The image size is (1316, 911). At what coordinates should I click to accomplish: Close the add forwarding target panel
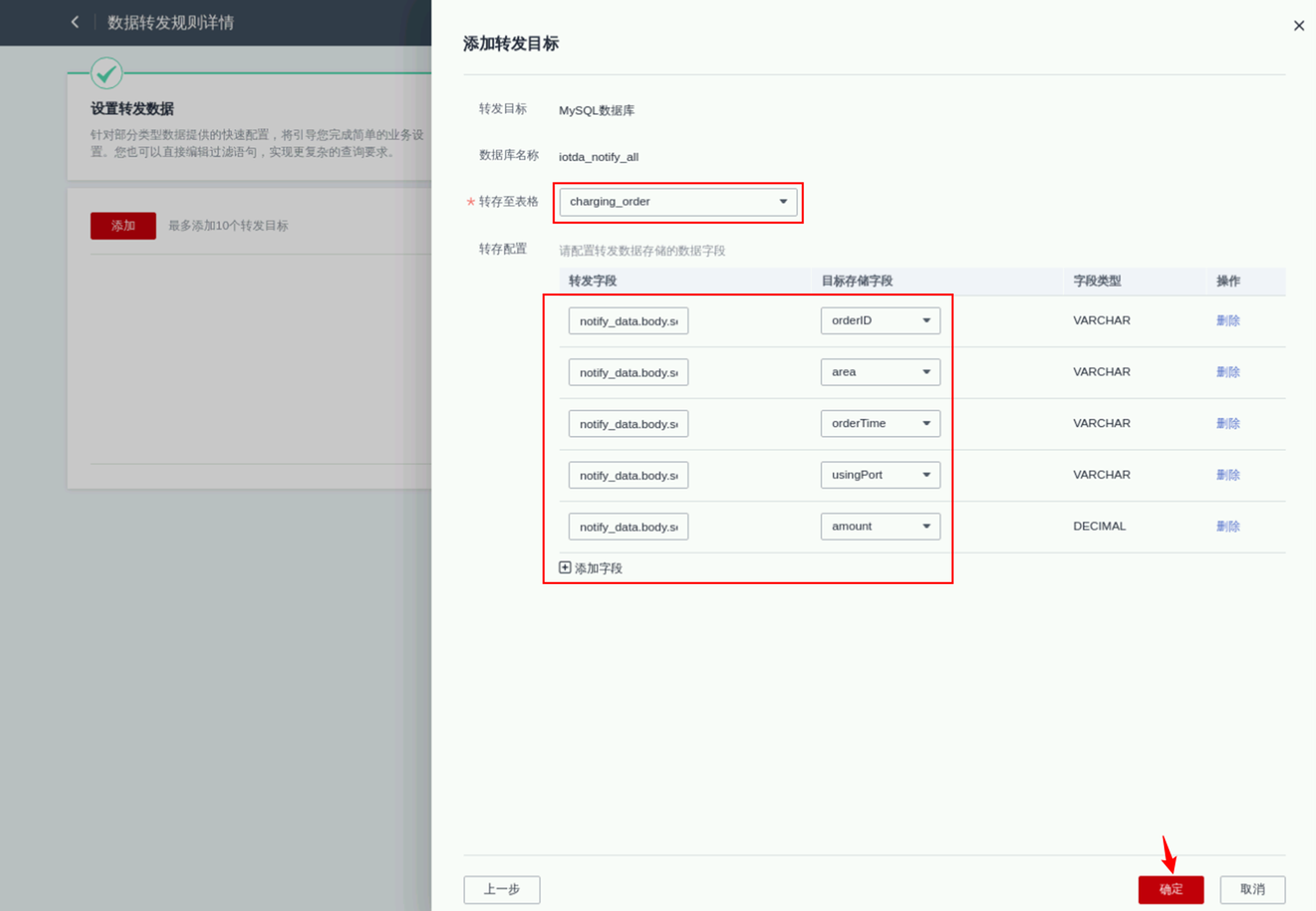1299,26
